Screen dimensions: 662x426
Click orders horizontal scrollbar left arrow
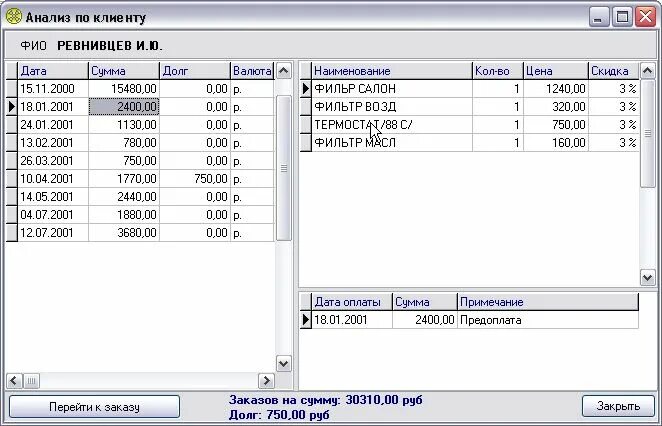(x=14, y=381)
